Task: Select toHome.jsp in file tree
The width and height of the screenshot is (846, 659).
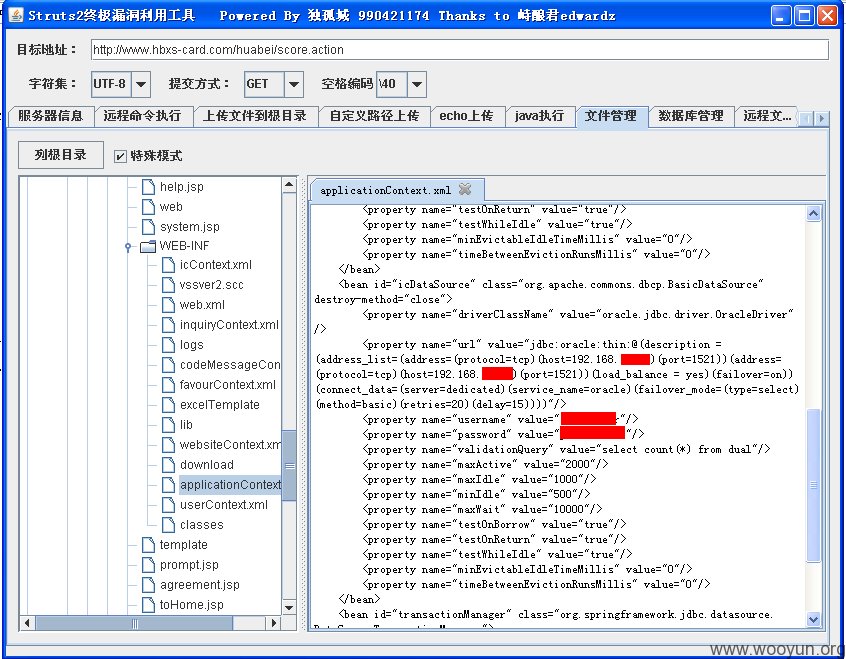Action: (192, 604)
